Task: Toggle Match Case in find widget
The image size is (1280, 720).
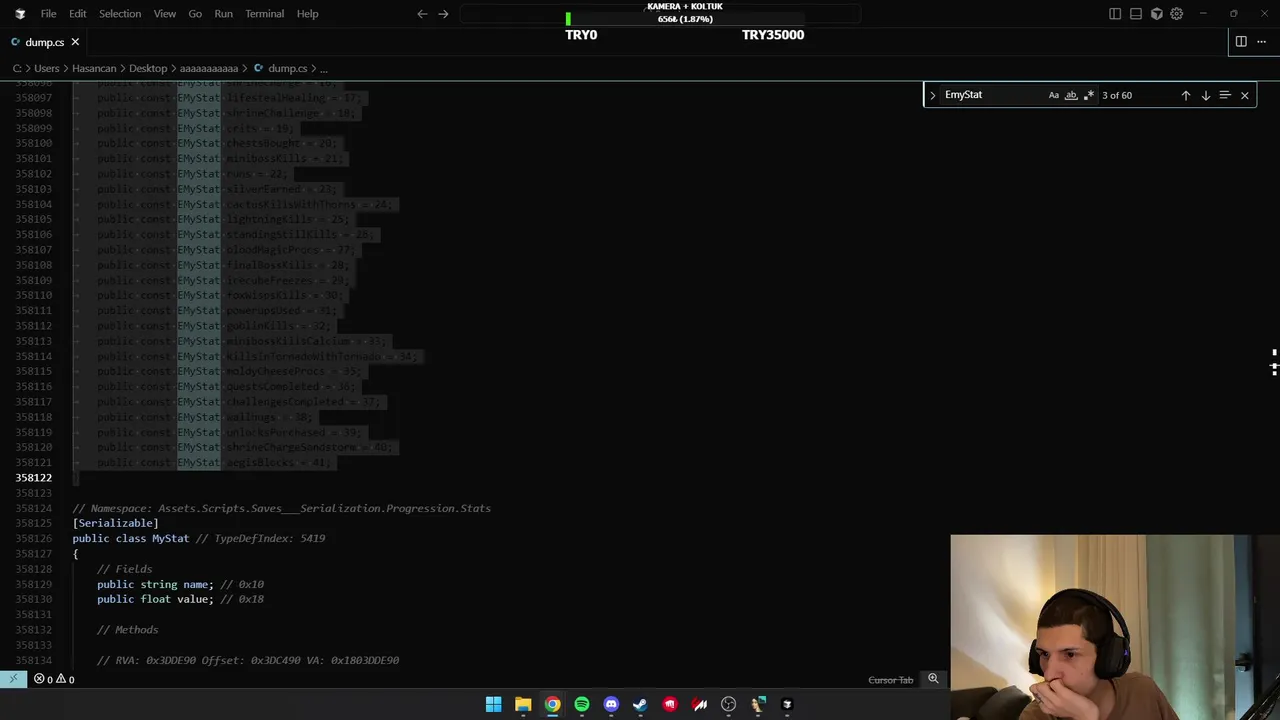Action: [x=1054, y=95]
